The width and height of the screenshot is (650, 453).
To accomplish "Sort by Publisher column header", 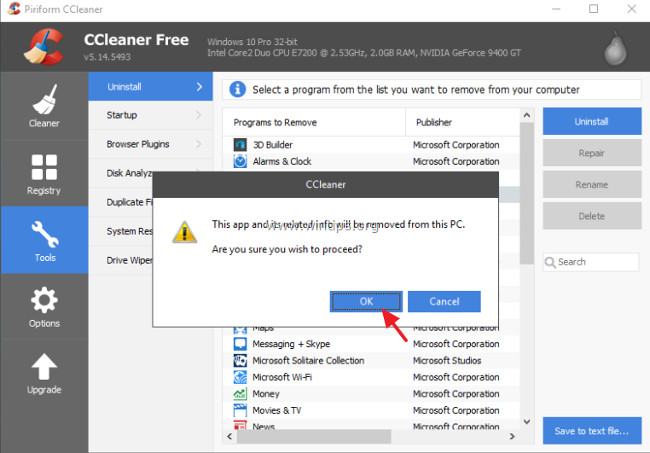I will click(x=463, y=122).
